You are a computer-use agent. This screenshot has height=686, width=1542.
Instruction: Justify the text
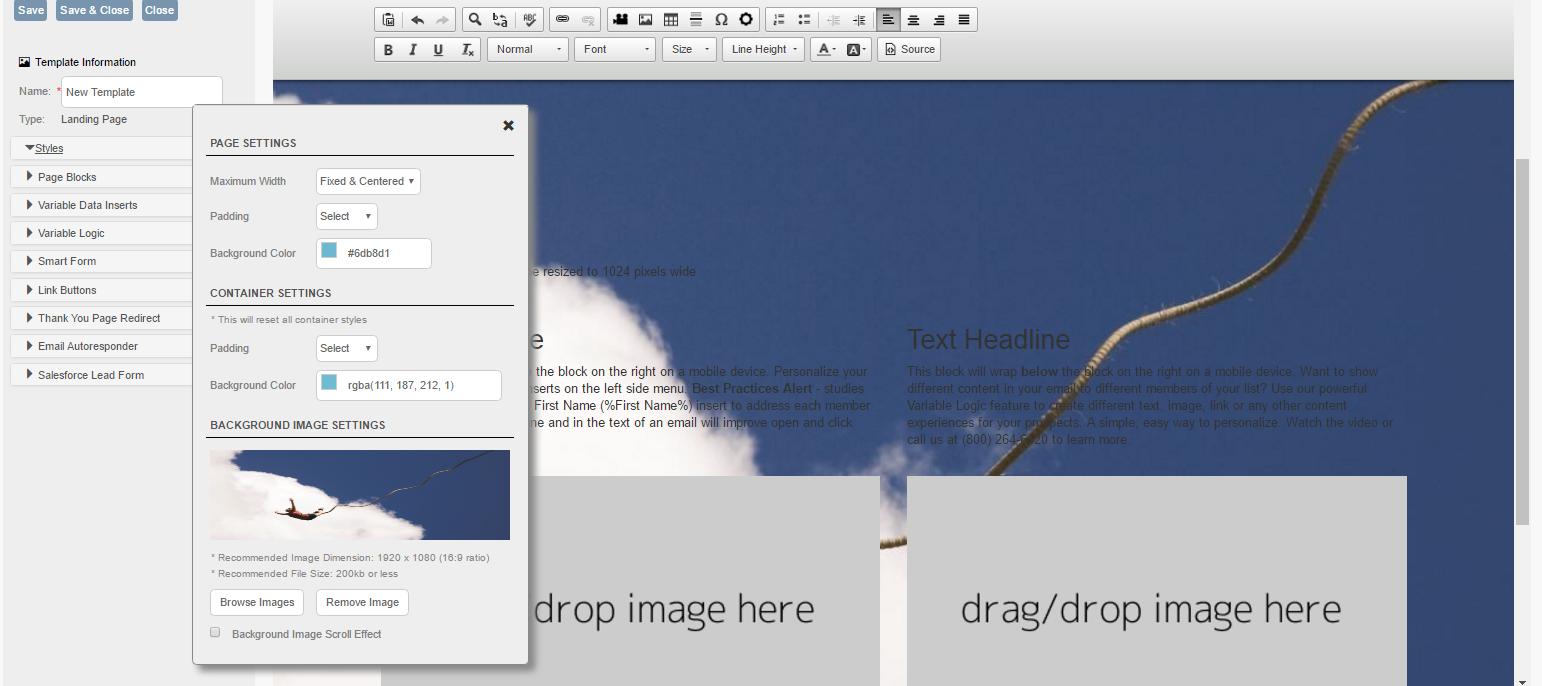[x=963, y=20]
